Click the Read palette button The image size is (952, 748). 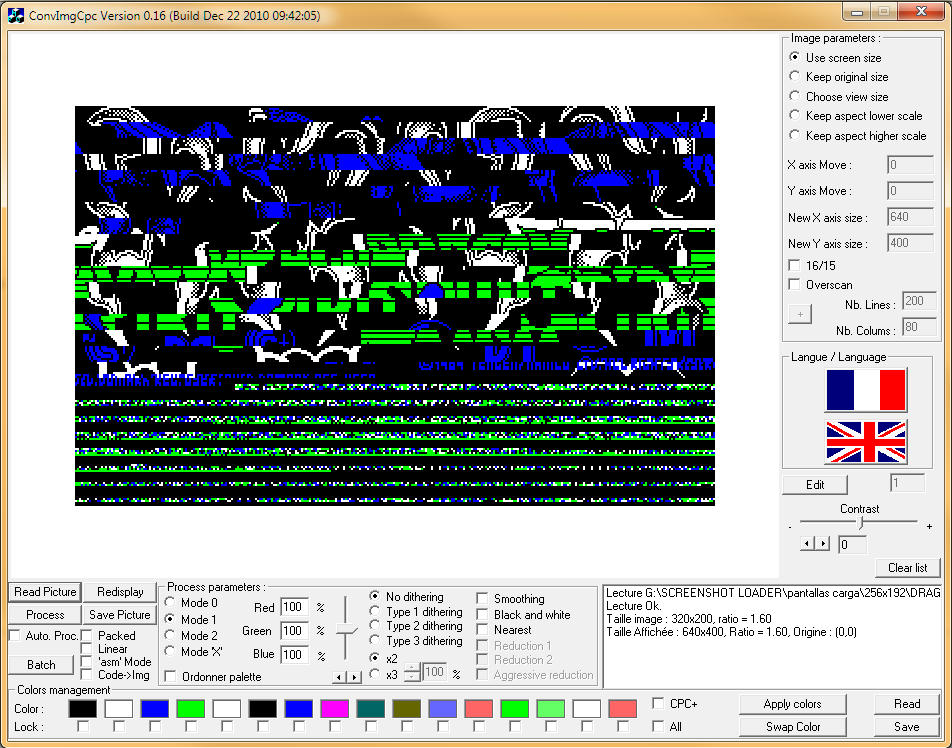(907, 704)
